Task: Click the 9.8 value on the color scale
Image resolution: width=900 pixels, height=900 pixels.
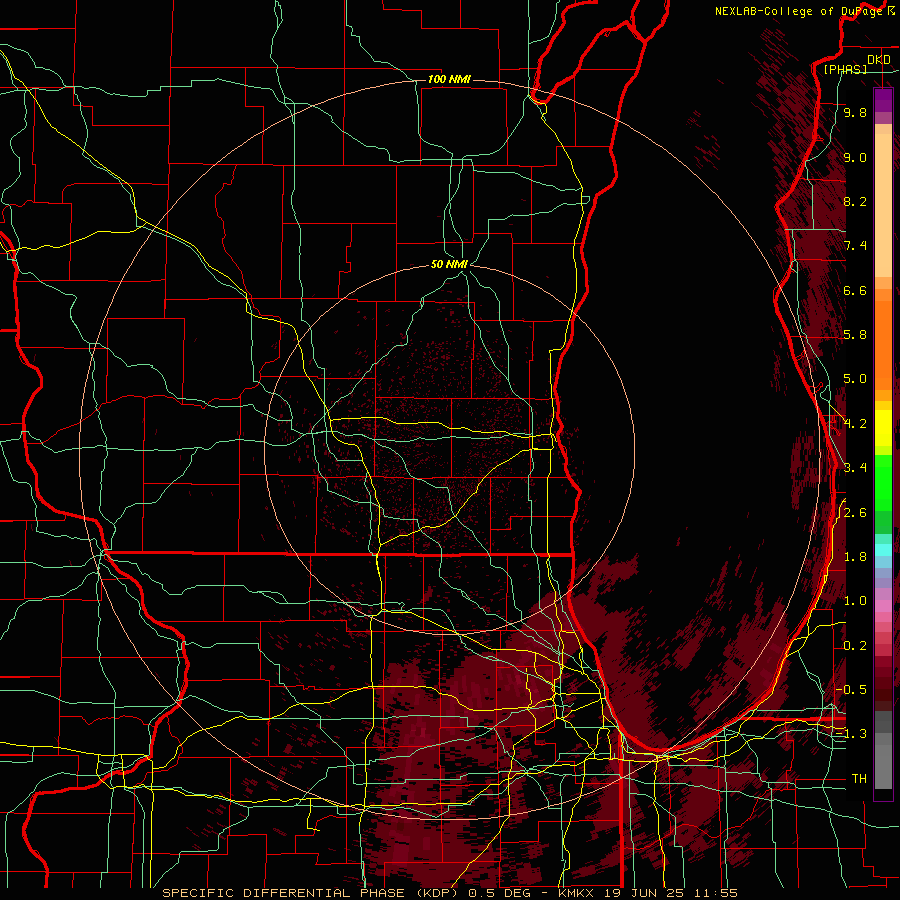Action: [855, 113]
